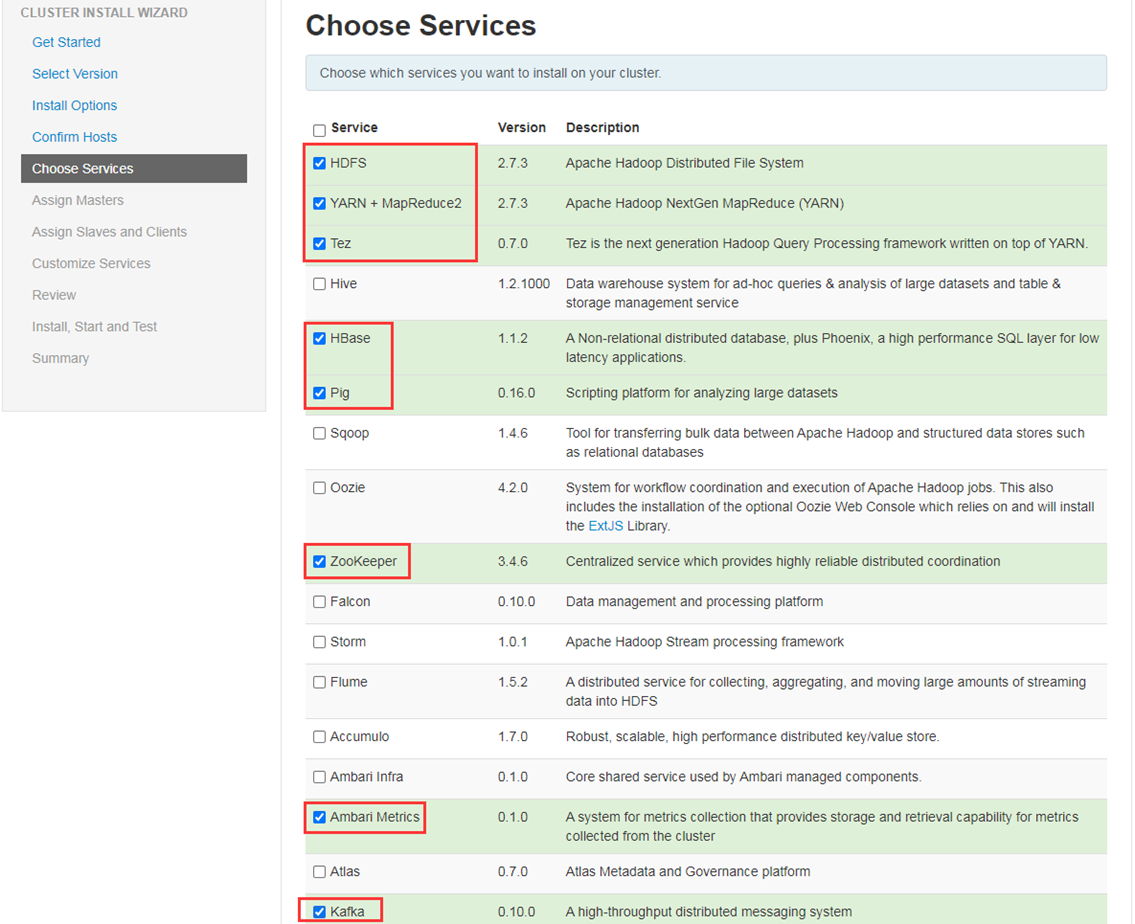The width and height of the screenshot is (1135, 924).
Task: Enable the Falcon service checkbox
Action: 319,602
